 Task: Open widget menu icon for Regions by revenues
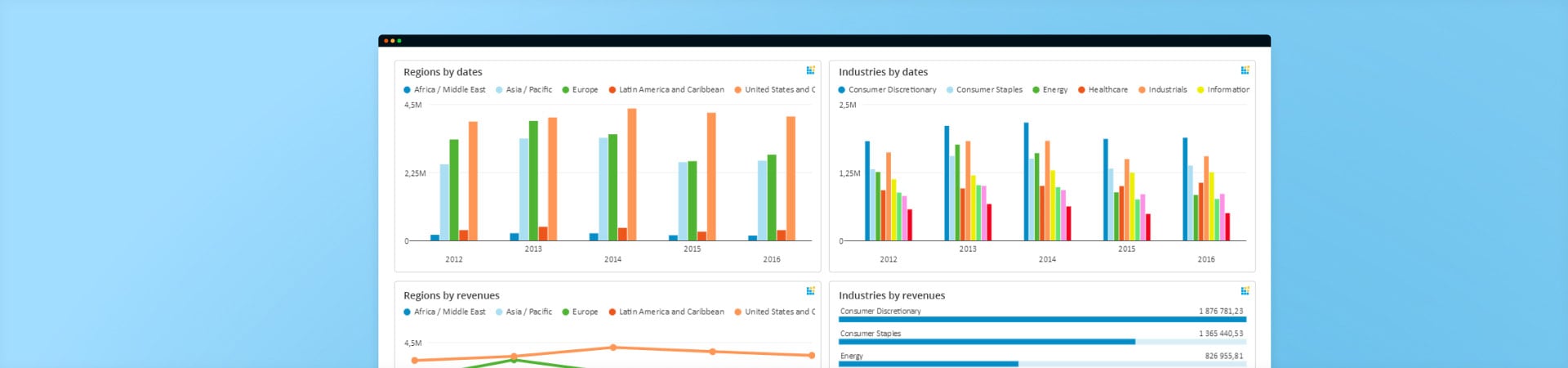click(x=810, y=291)
